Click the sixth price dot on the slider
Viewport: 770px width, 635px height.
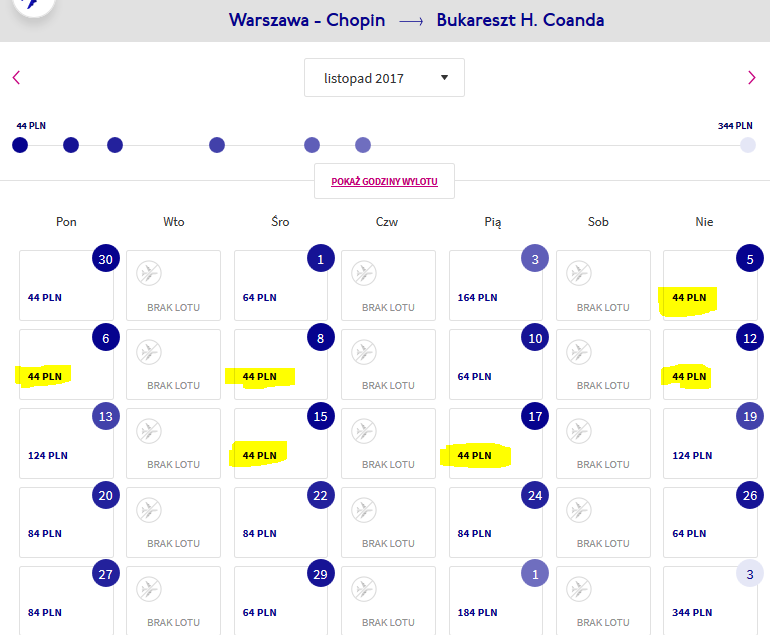(363, 145)
